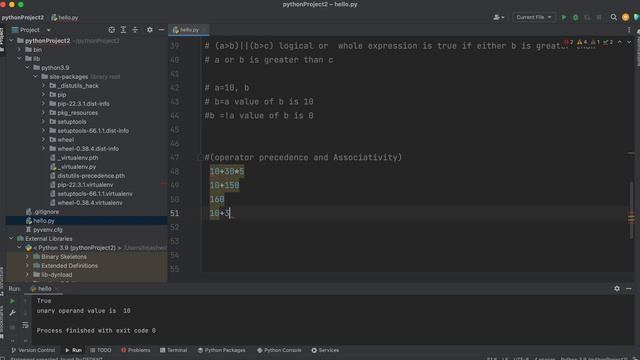Open the Problems tool tab
This screenshot has width=640, height=360.
[136, 350]
